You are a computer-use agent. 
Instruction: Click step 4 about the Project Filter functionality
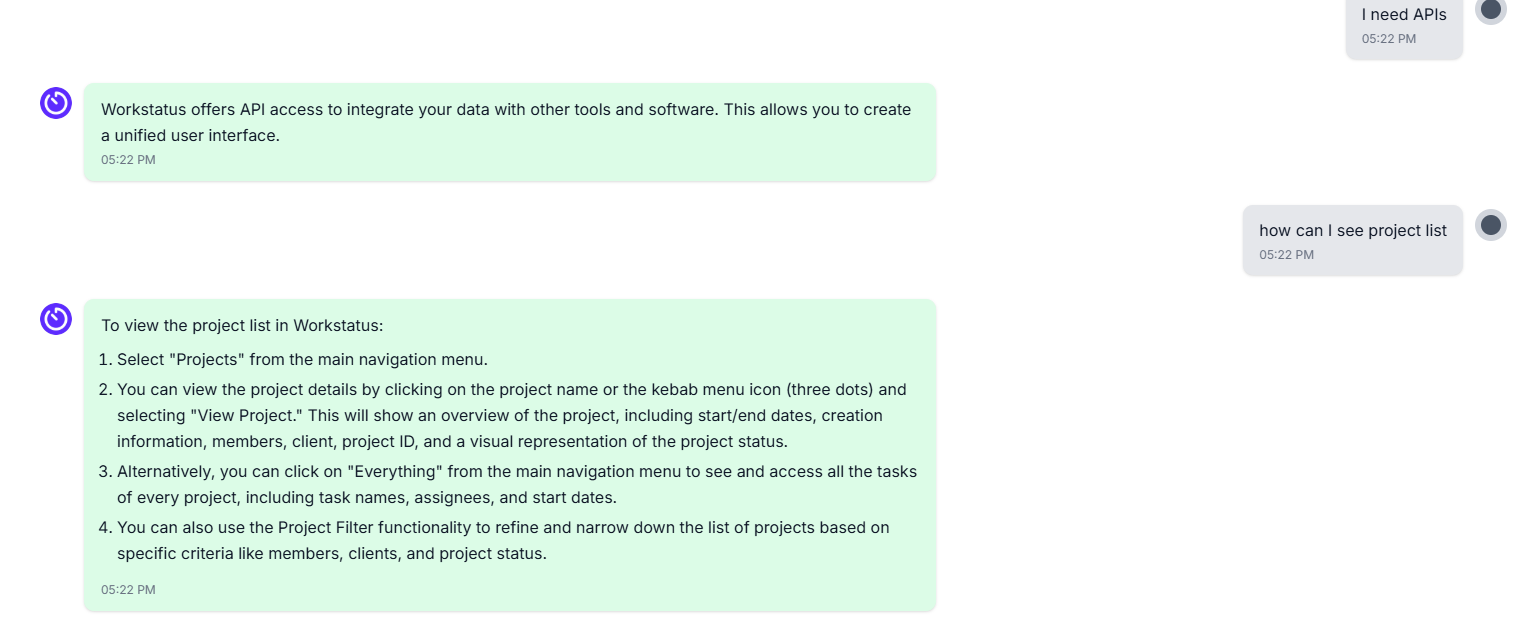click(502, 540)
